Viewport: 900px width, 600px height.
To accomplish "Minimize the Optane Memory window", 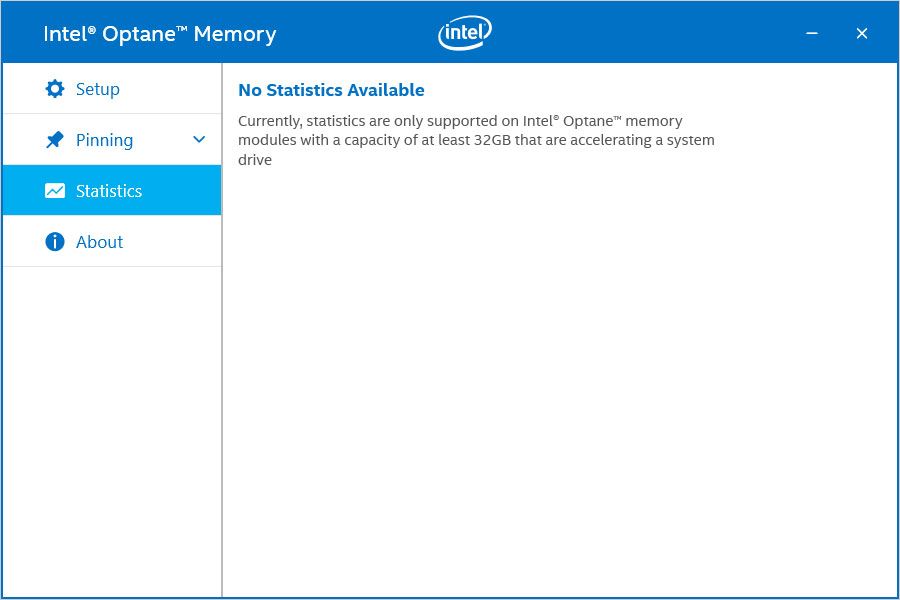I will [812, 33].
